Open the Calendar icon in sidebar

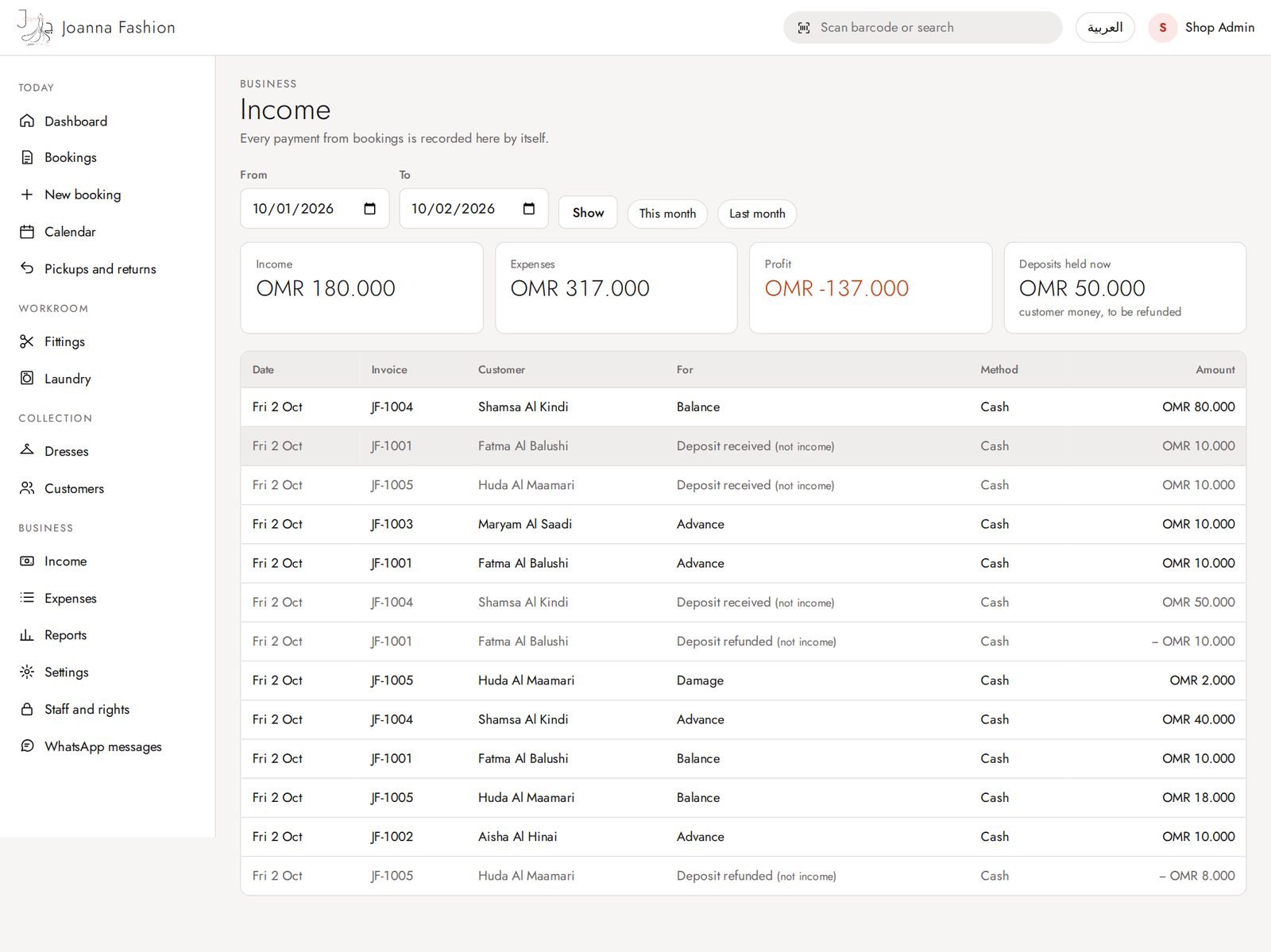point(27,232)
